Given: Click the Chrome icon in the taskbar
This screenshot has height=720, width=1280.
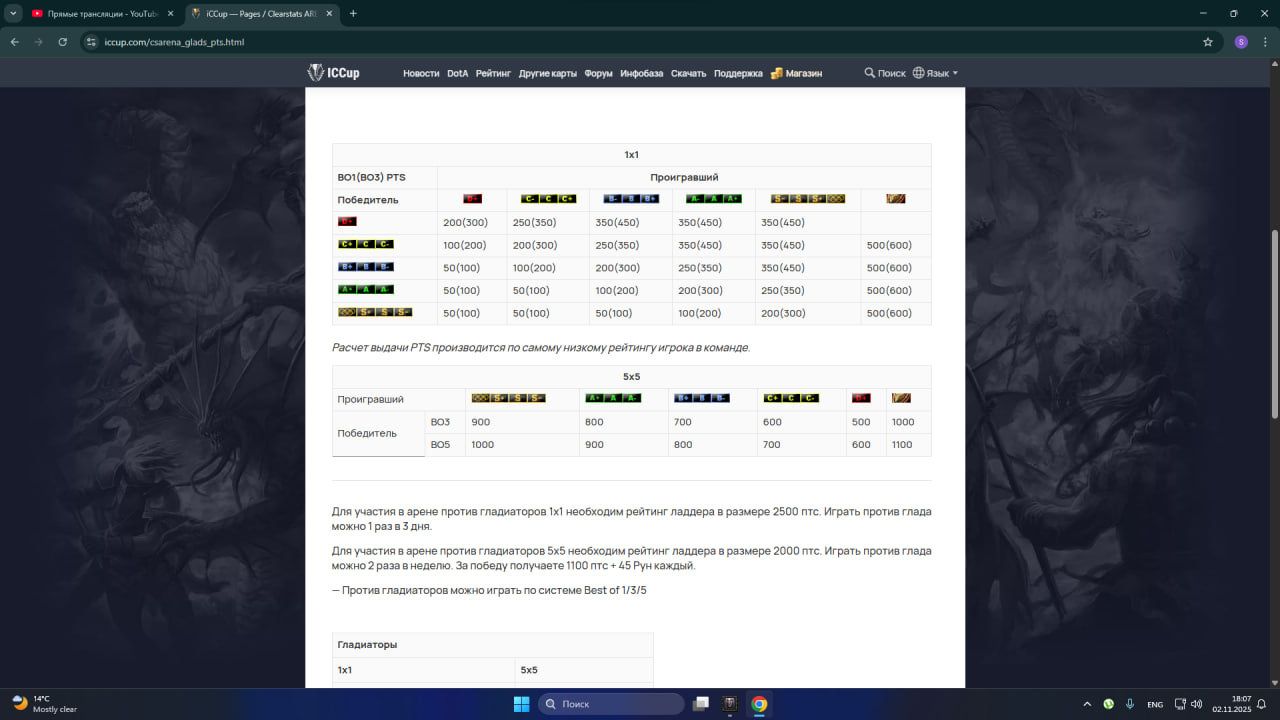Looking at the screenshot, I should click(759, 704).
